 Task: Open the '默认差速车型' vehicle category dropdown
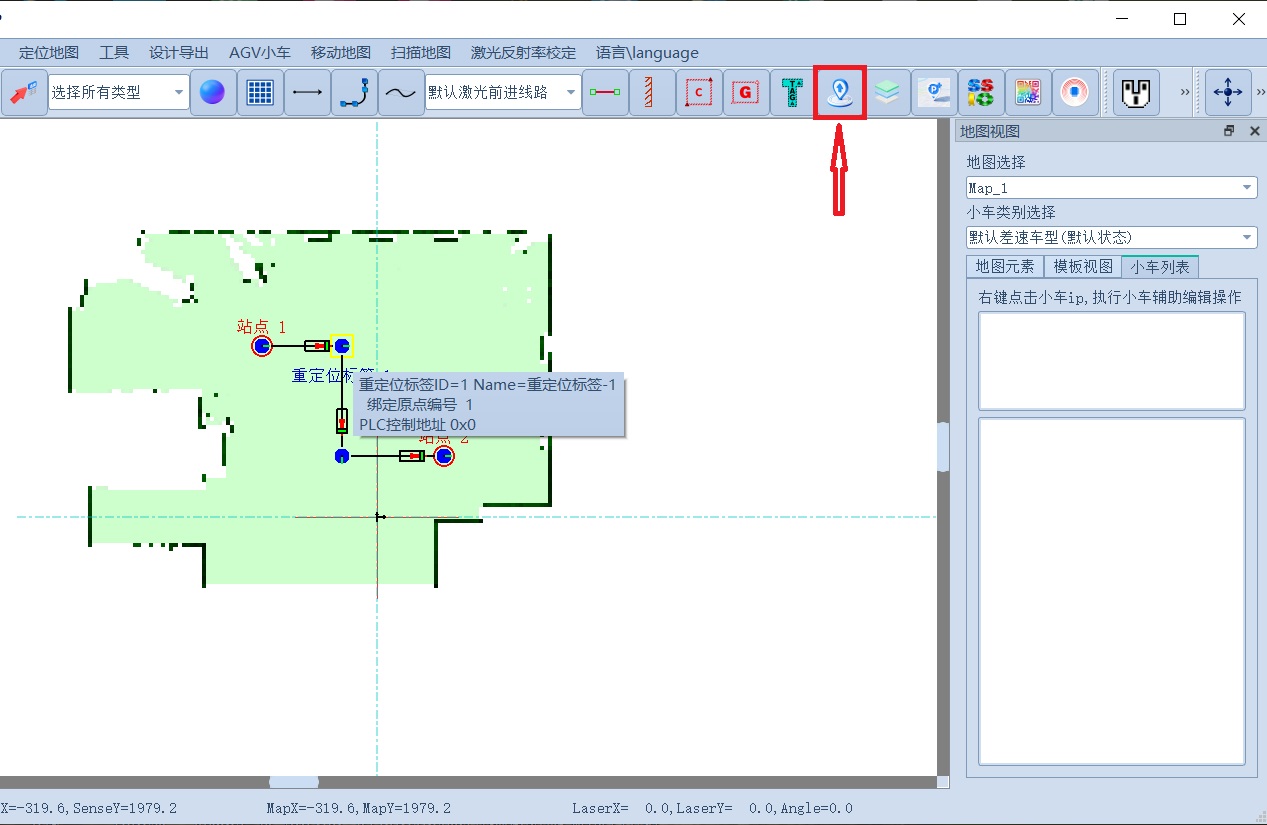tap(1111, 237)
